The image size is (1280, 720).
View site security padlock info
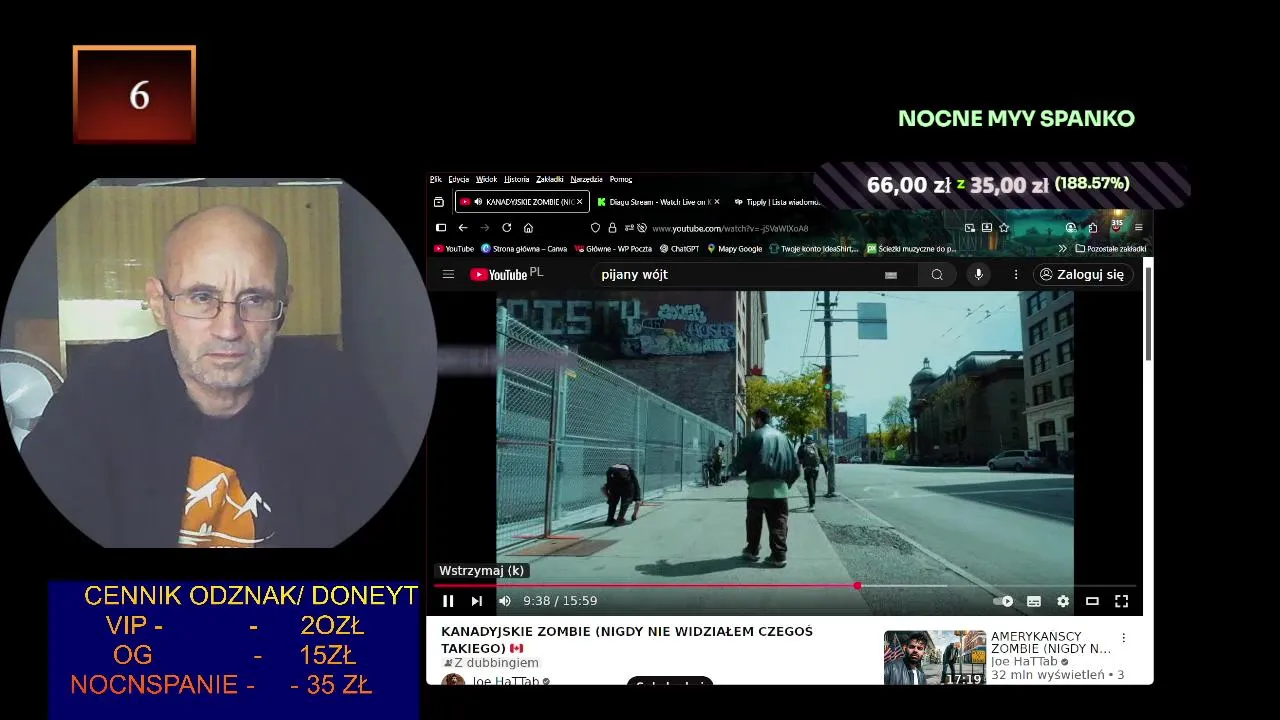point(612,228)
